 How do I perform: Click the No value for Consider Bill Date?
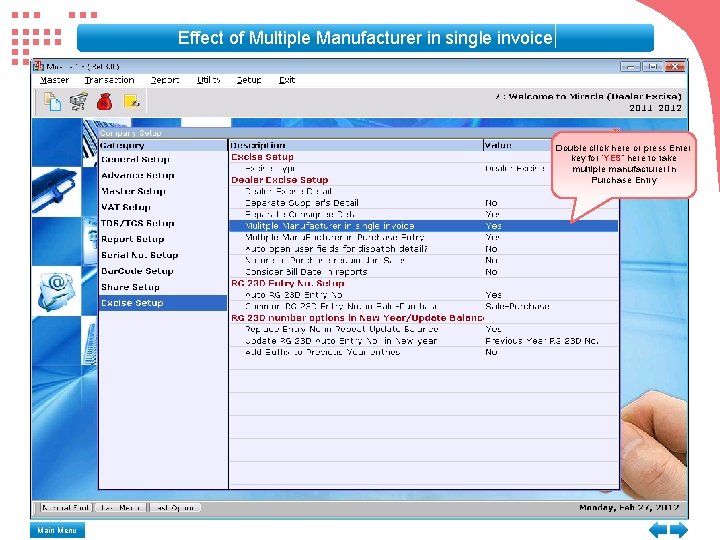click(x=491, y=272)
